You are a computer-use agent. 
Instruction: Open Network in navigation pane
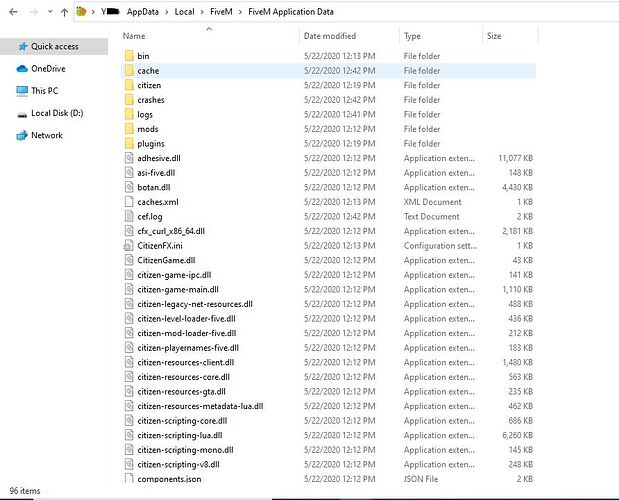click(47, 135)
